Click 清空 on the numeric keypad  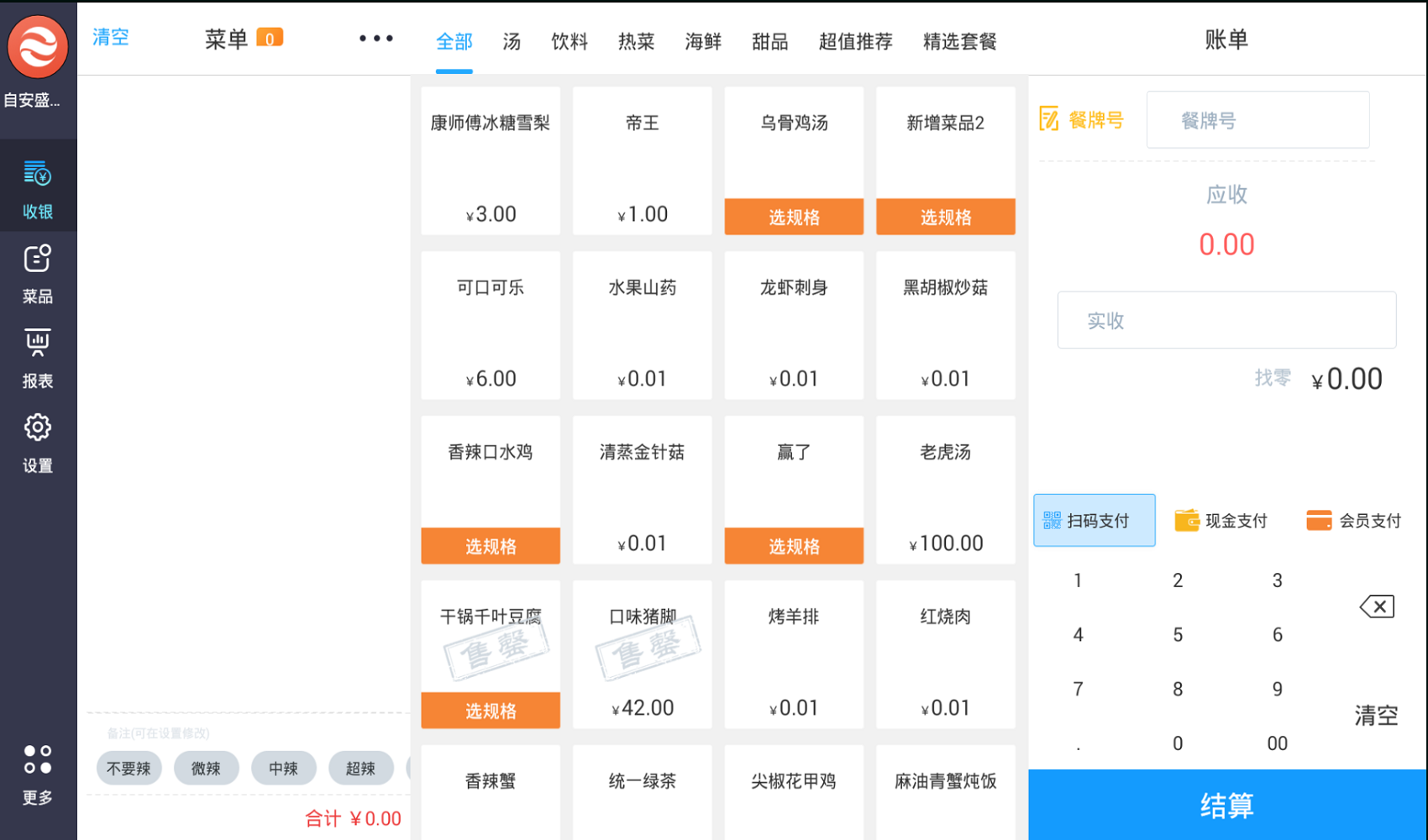(1376, 716)
